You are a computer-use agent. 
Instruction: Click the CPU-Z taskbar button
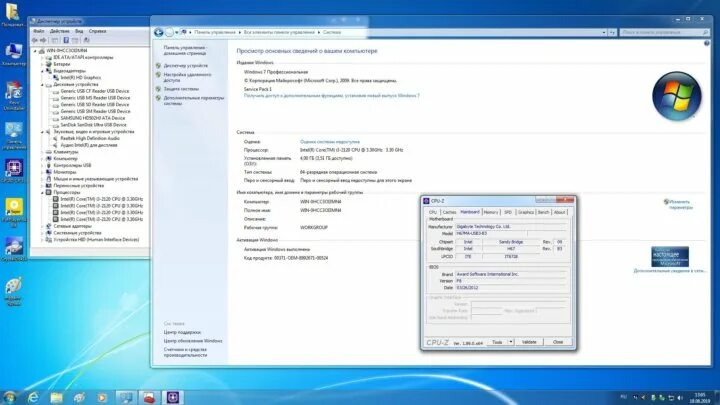click(173, 398)
